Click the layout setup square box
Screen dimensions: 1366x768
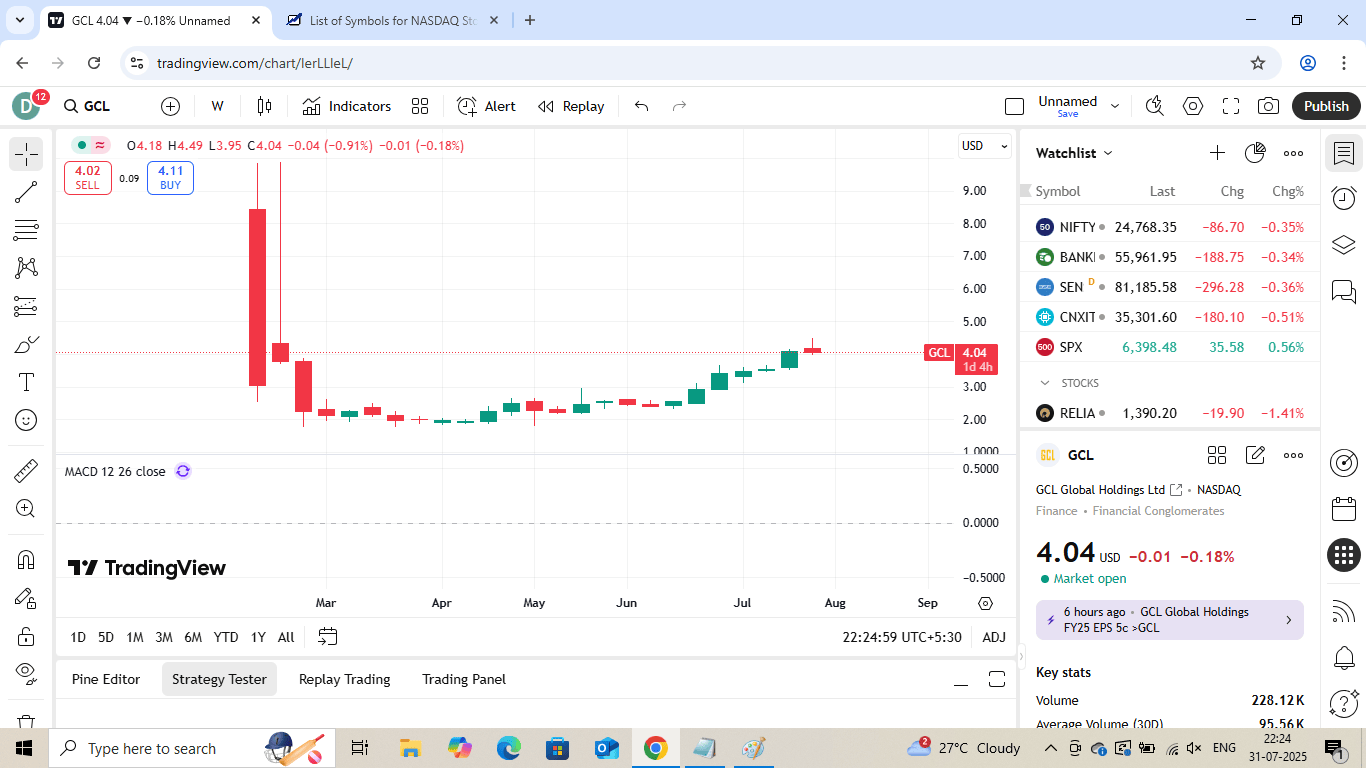click(1015, 106)
